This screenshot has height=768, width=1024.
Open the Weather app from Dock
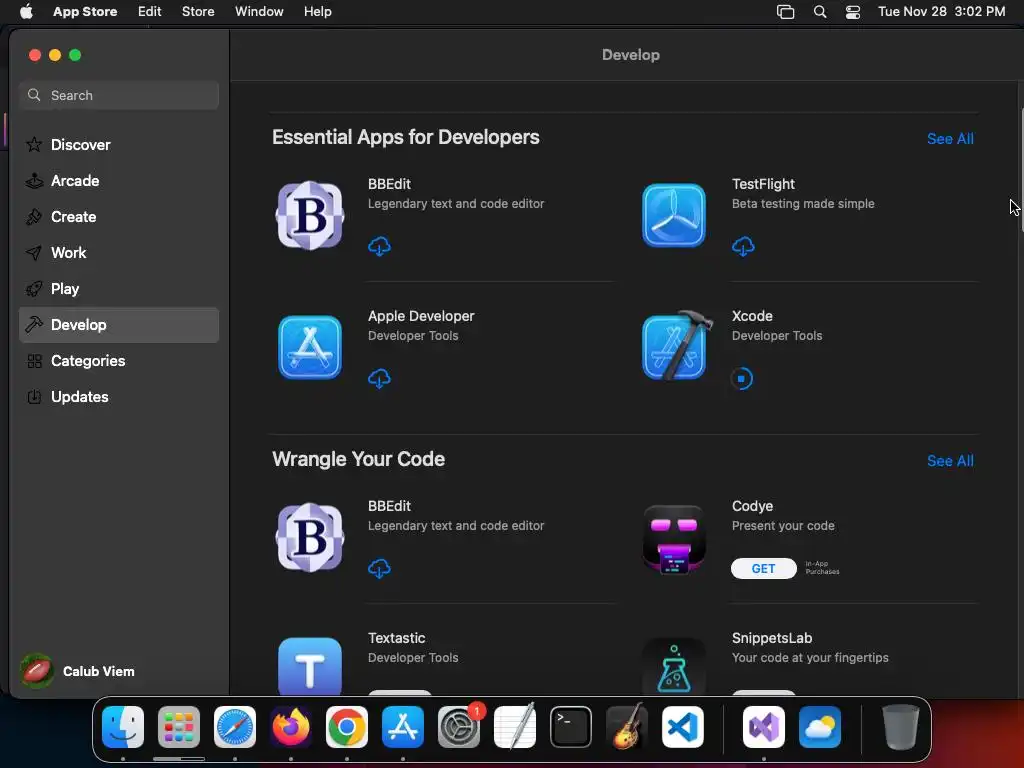tap(820, 727)
